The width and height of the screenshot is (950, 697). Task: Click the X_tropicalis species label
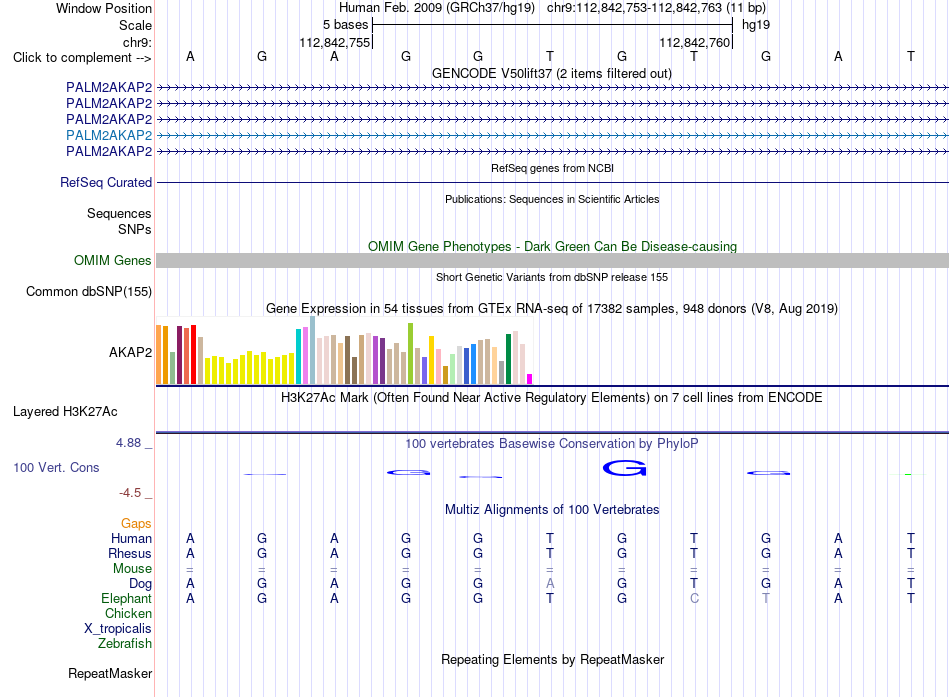118,629
